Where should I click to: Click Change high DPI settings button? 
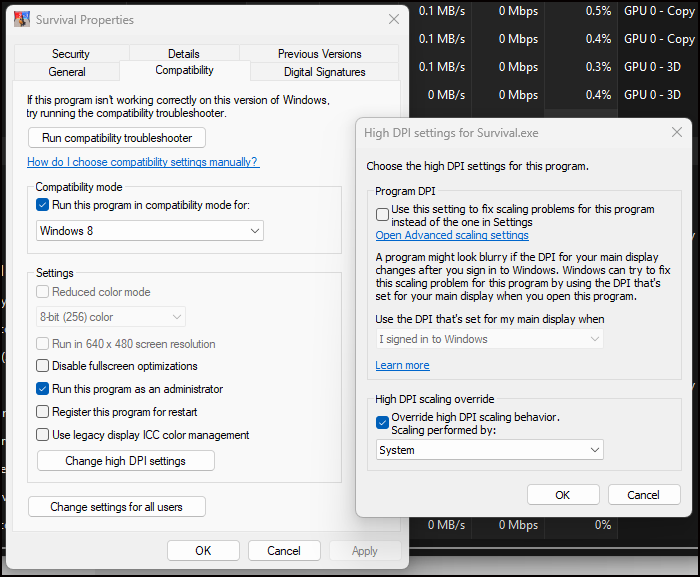(125, 461)
